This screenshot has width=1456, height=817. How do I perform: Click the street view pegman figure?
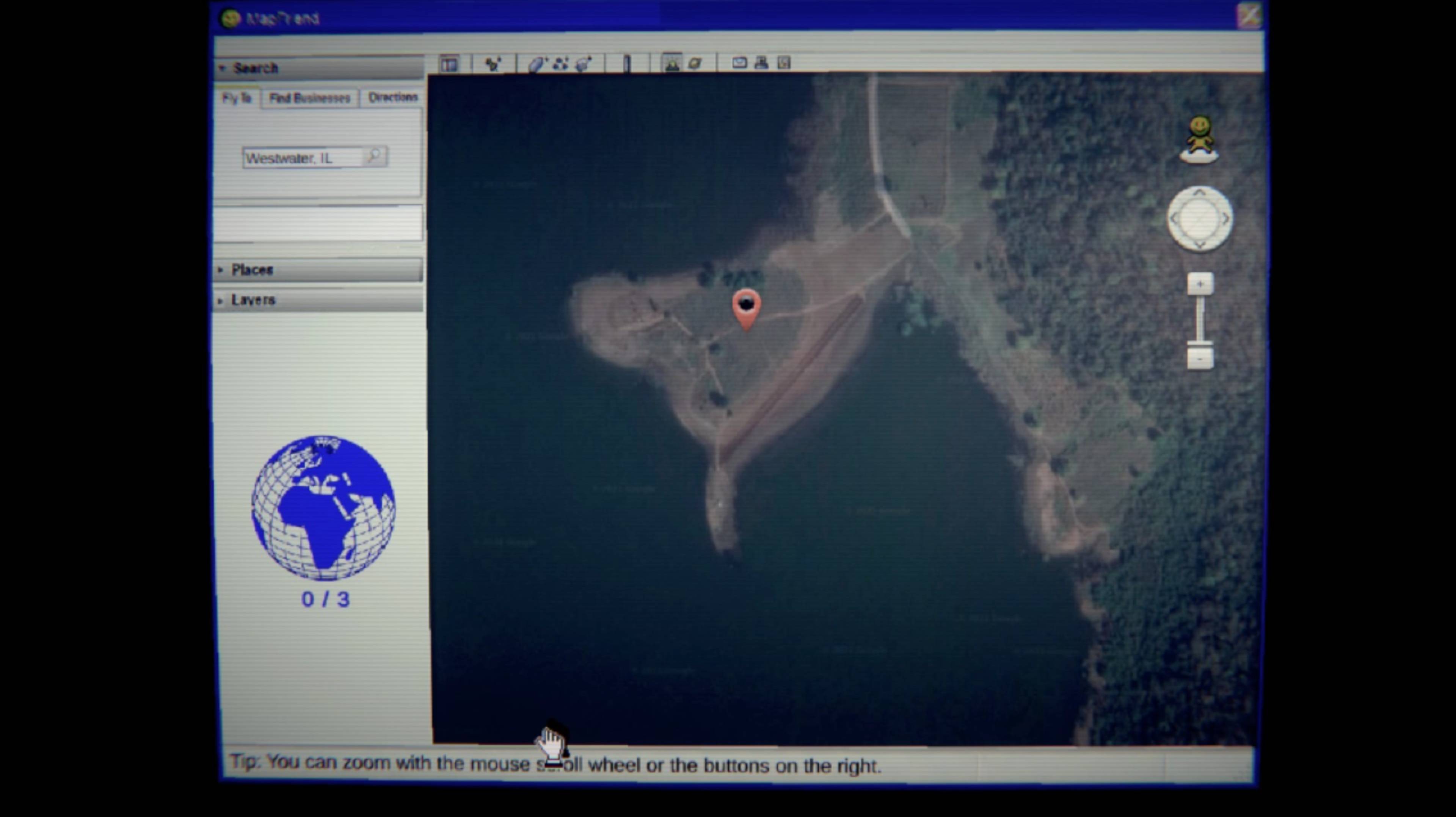pyautogui.click(x=1199, y=139)
